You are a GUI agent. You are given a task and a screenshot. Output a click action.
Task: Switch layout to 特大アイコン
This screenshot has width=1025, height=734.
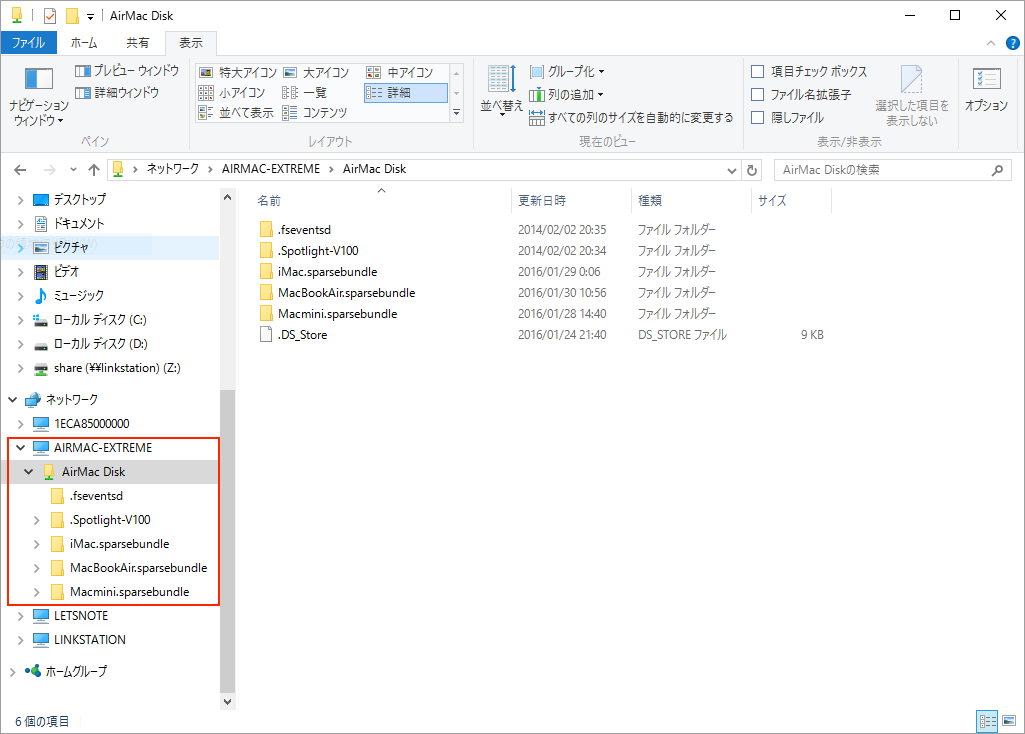[239, 73]
